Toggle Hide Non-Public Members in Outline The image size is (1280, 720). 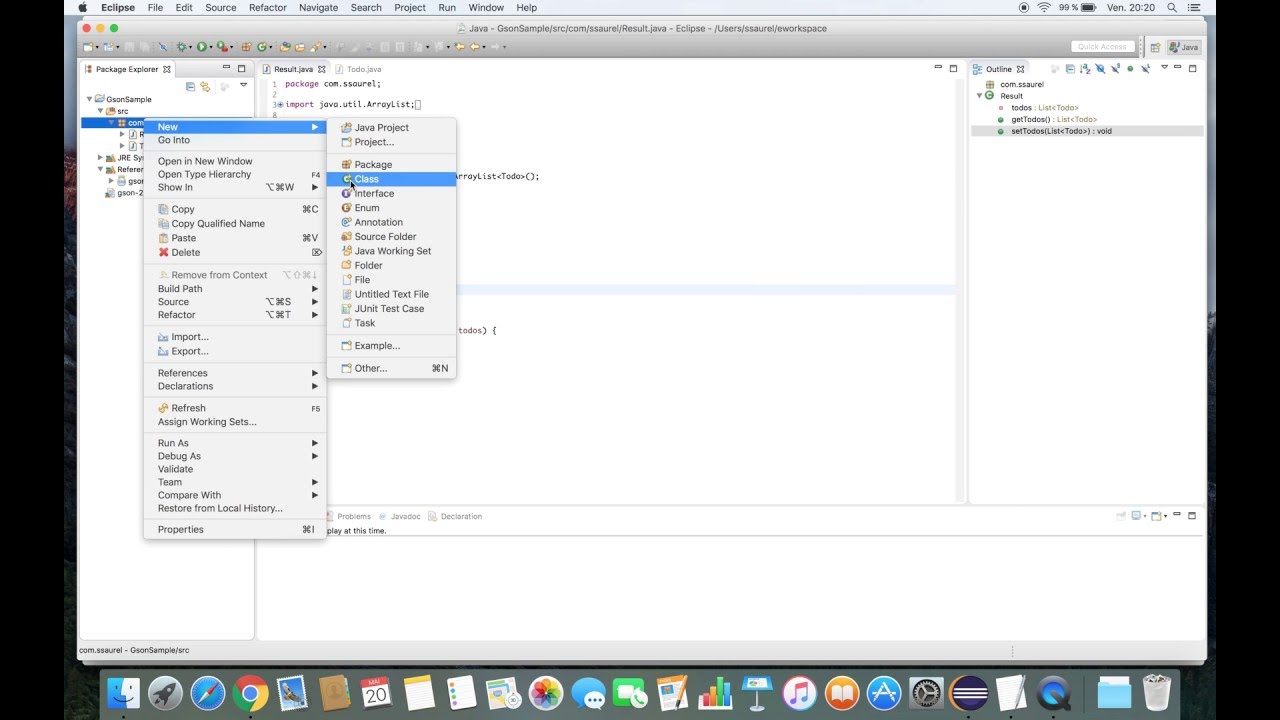[x=1130, y=69]
